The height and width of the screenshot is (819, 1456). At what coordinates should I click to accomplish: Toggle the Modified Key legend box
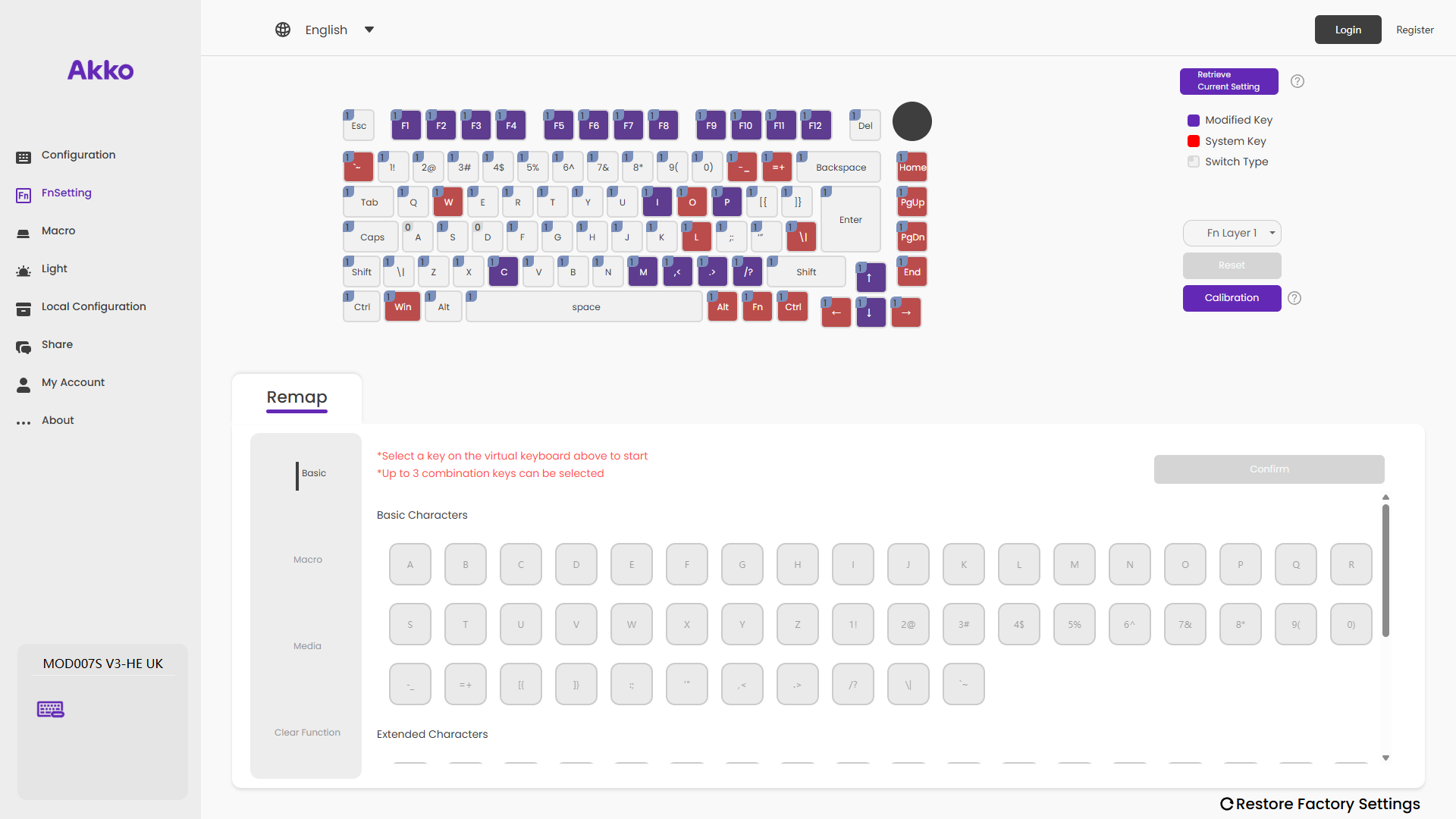[1194, 121]
